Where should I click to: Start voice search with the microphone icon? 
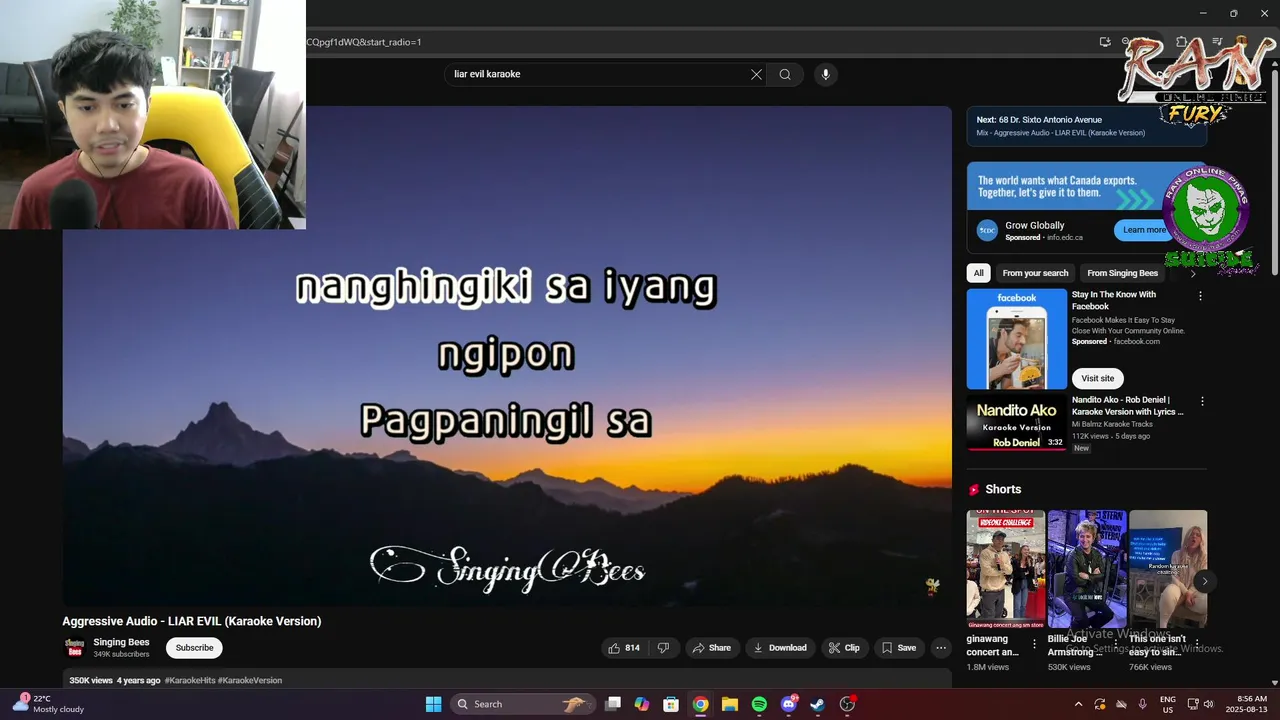825,74
